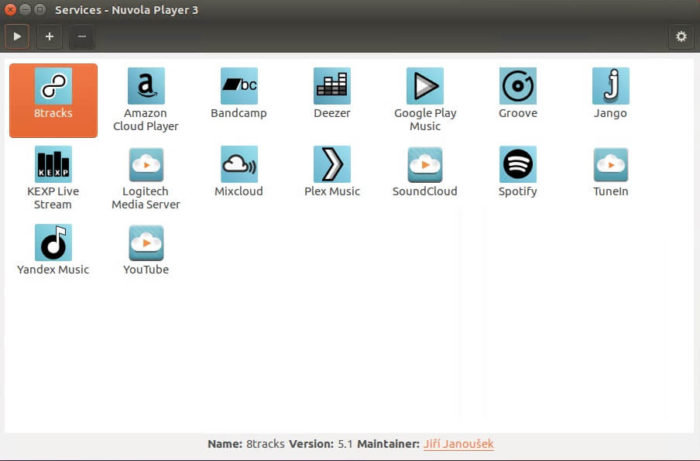Screen dimensions: 700x461
Task: Click the Spotify service icon
Action: coord(518,164)
